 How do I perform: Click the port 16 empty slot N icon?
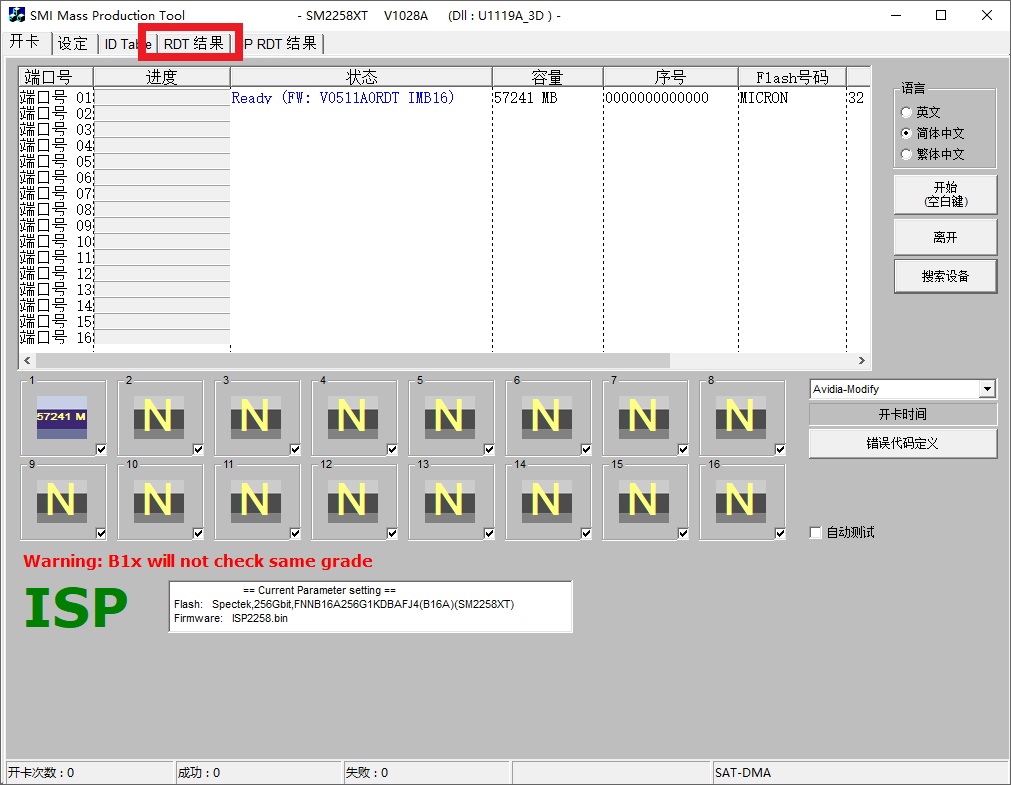(x=740, y=500)
